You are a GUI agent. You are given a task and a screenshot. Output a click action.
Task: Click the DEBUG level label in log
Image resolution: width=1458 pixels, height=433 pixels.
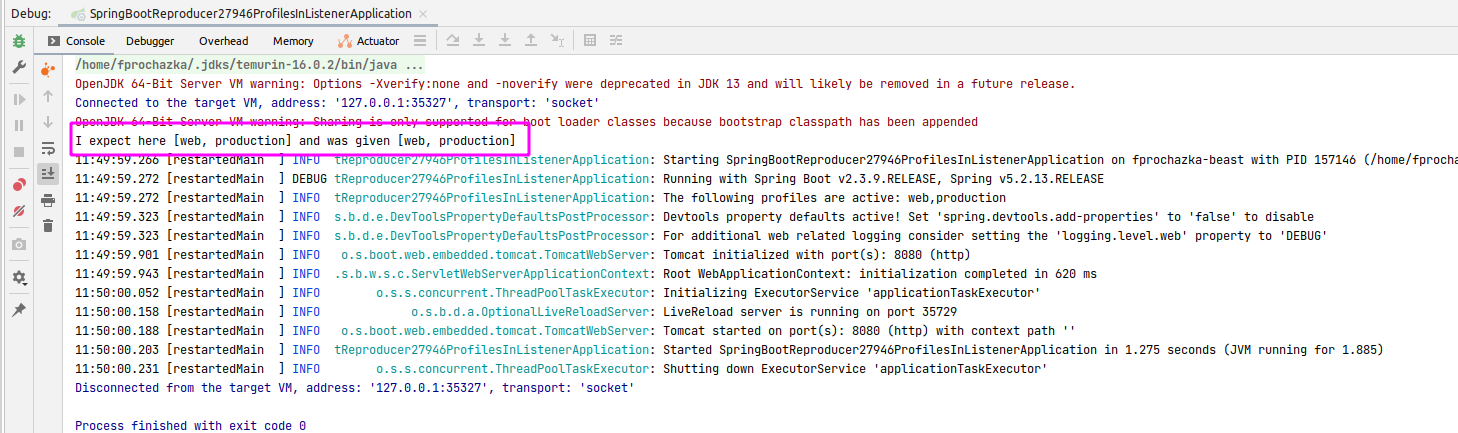(310, 179)
